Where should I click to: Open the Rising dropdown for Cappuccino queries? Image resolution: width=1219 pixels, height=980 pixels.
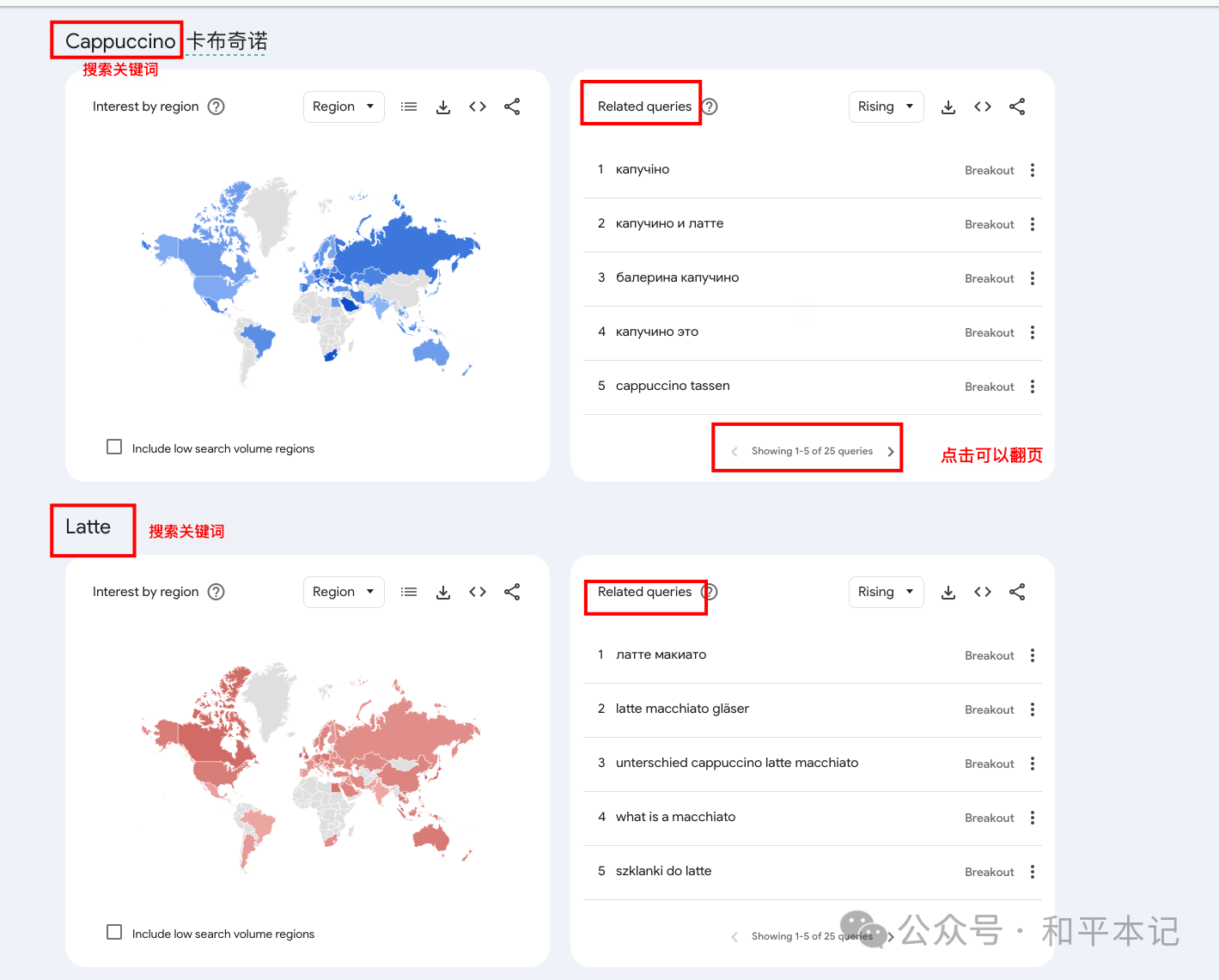[x=886, y=107]
